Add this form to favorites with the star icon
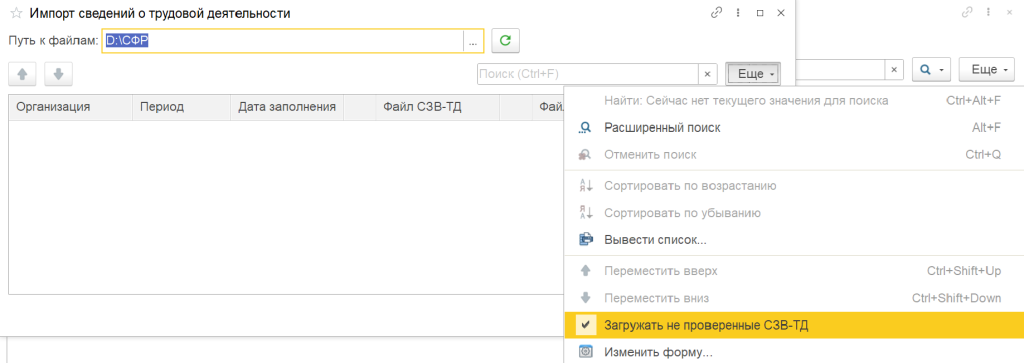 [x=16, y=13]
